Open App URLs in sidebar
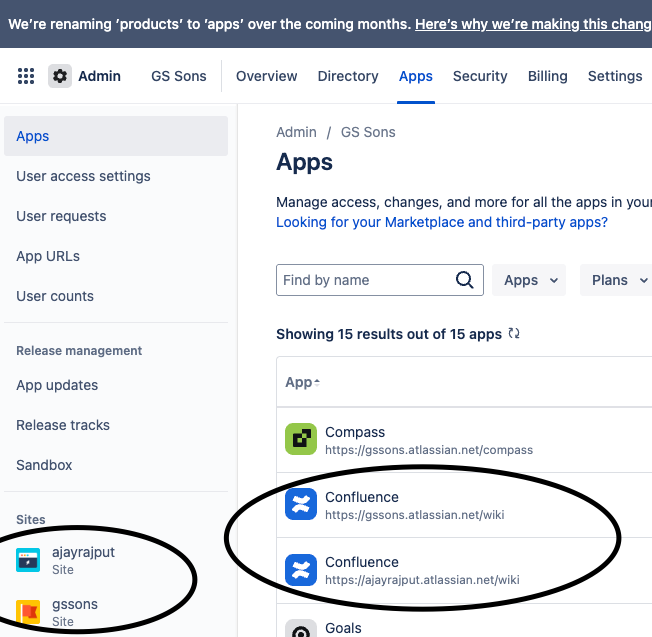652x637 pixels. [116, 256]
